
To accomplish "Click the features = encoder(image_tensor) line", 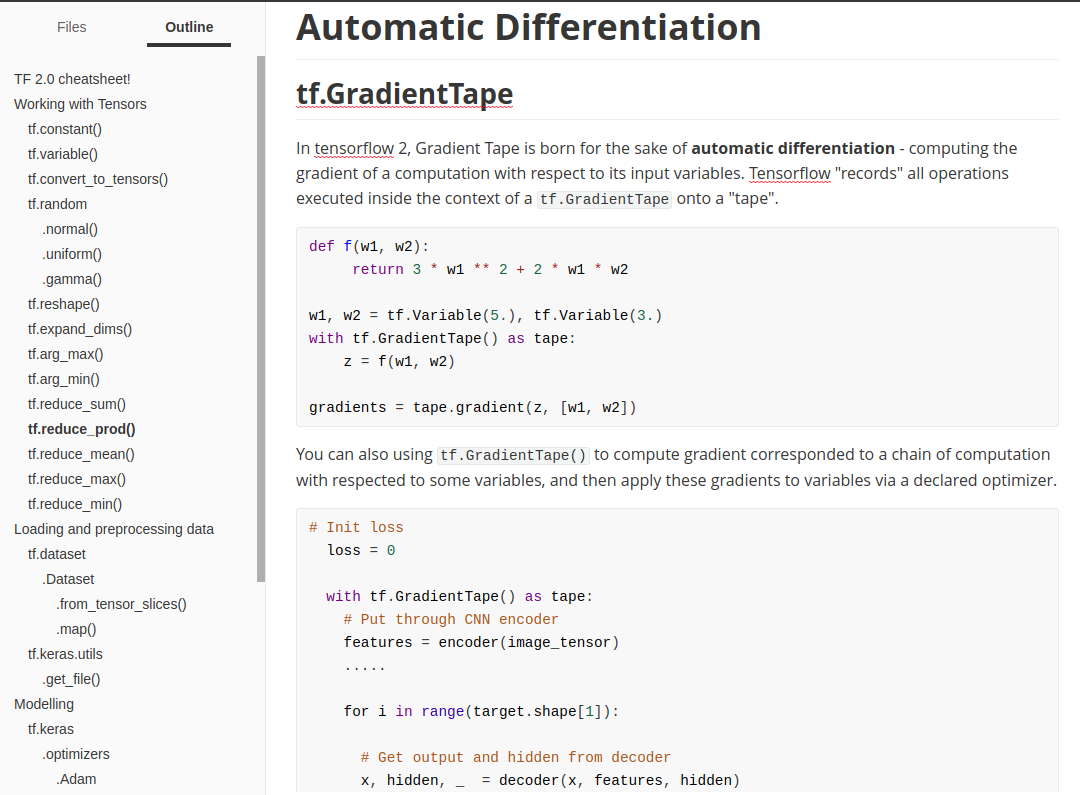I will click(x=481, y=643).
